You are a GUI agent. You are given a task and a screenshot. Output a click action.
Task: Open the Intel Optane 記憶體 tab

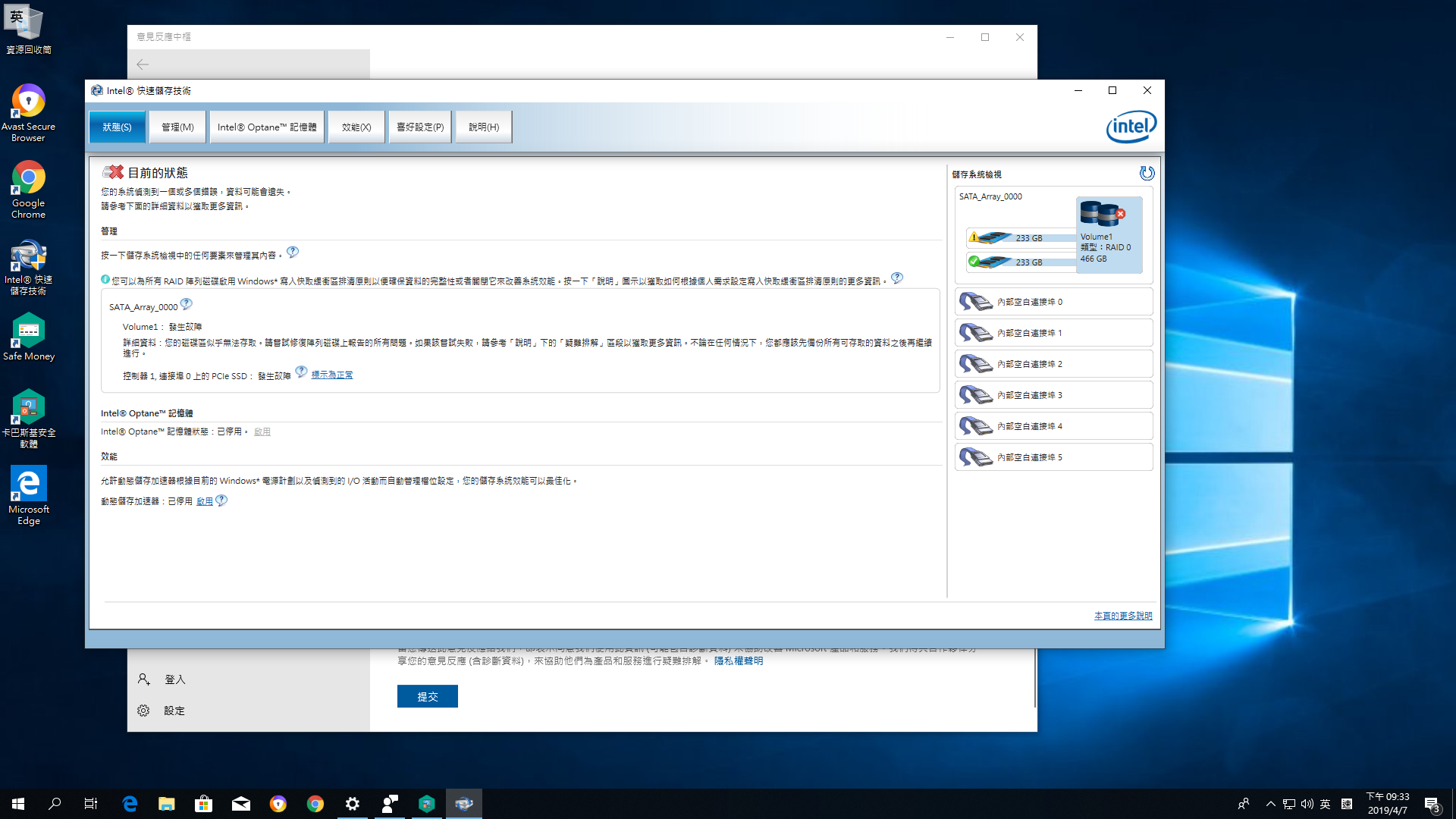(x=267, y=127)
